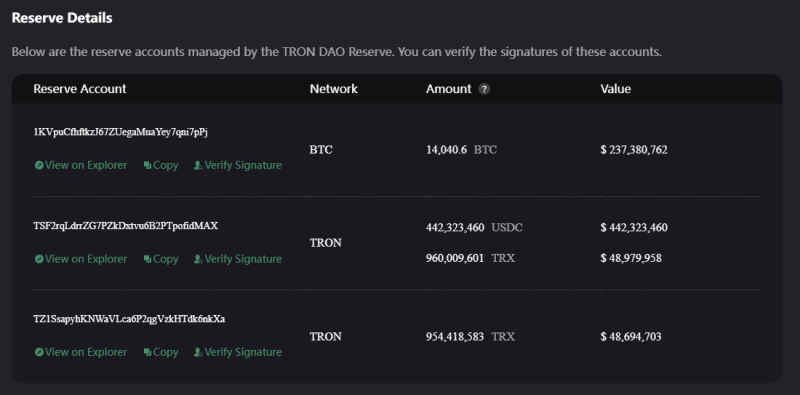View the TZ1Ssapy account on Explorer

click(81, 353)
